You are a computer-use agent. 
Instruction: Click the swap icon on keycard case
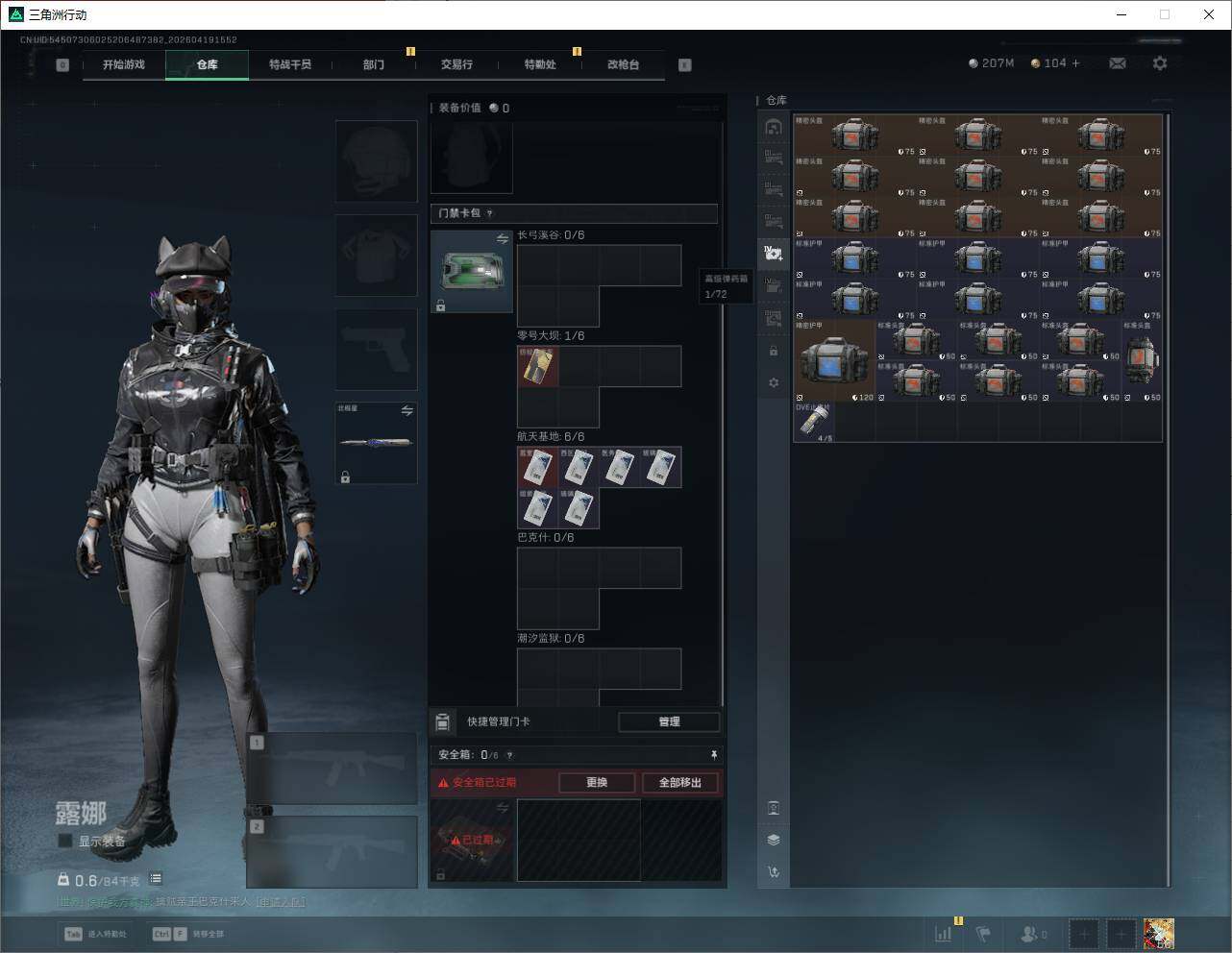click(502, 238)
